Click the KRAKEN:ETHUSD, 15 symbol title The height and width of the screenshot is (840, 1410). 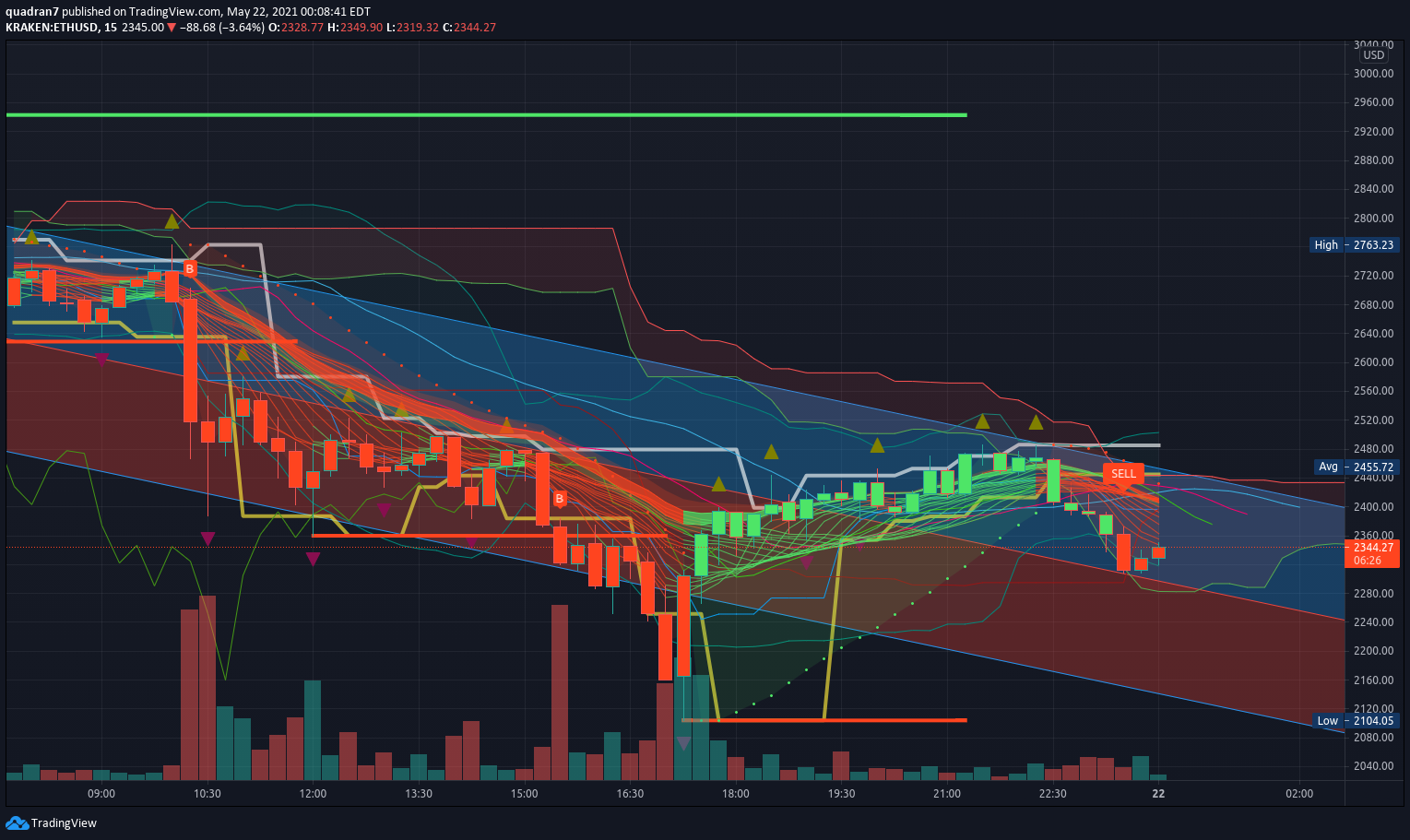[x=61, y=27]
